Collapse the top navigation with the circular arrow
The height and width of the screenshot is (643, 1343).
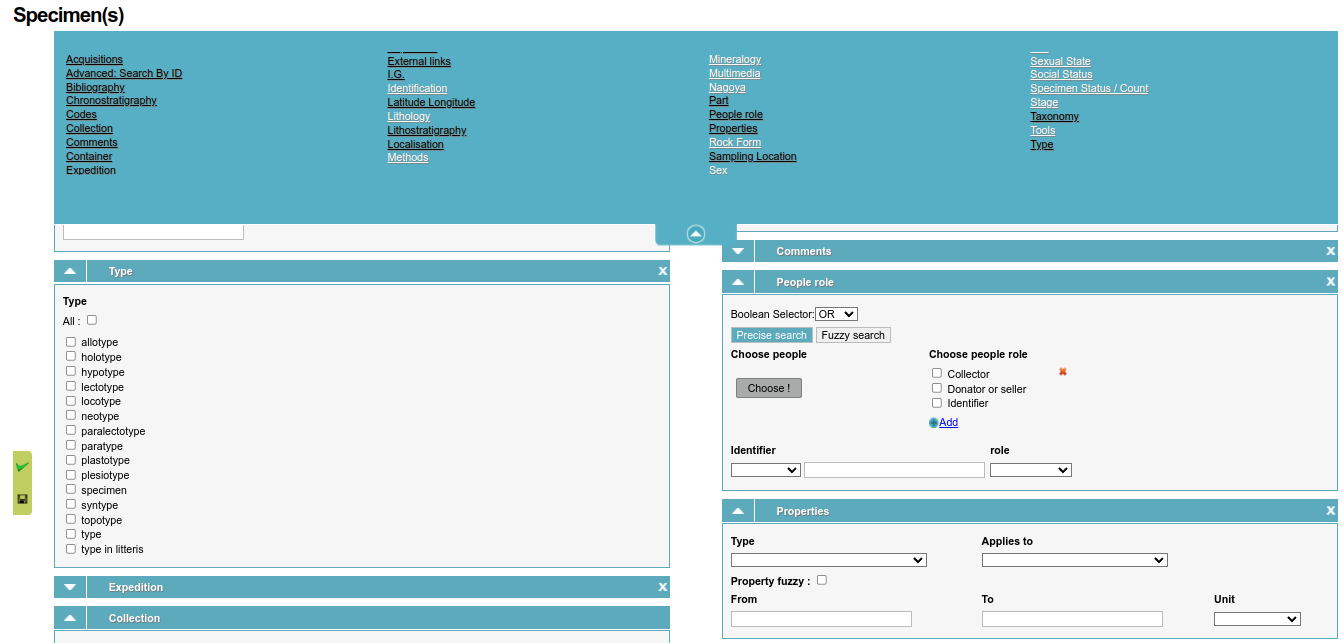[x=695, y=233]
